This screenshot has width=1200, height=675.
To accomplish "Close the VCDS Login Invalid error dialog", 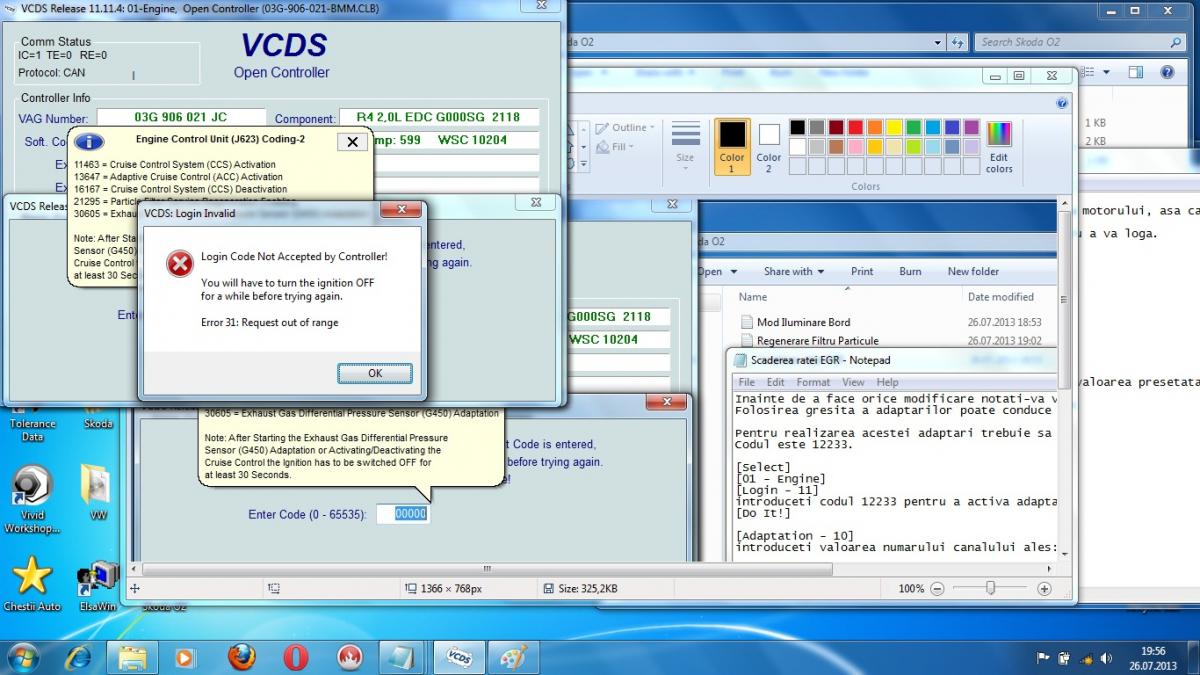I will pos(400,211).
